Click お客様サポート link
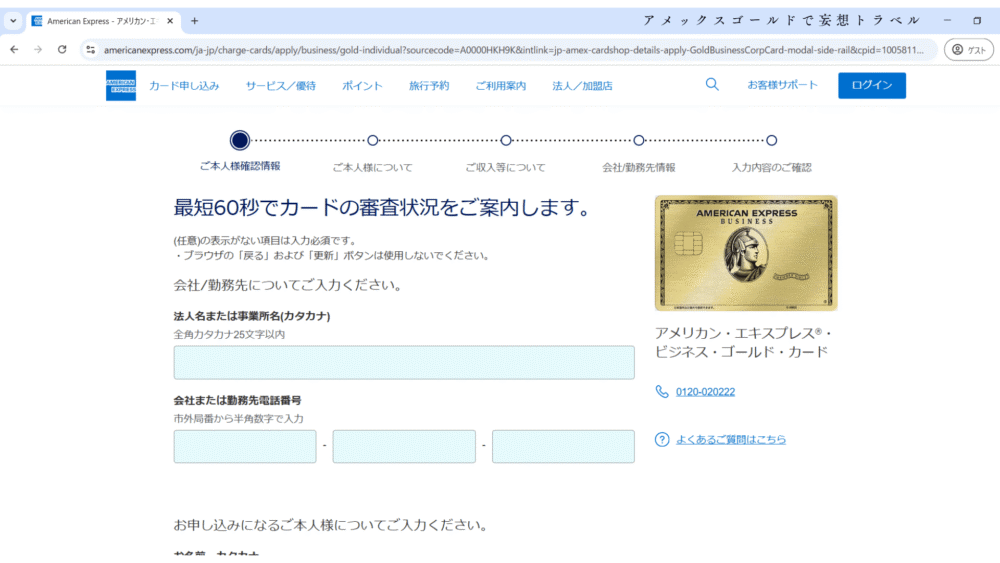Viewport: 1000px width, 563px height. pos(783,85)
